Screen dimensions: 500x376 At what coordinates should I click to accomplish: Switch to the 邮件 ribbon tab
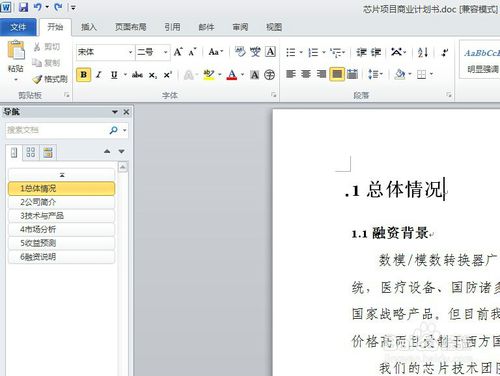click(x=206, y=27)
